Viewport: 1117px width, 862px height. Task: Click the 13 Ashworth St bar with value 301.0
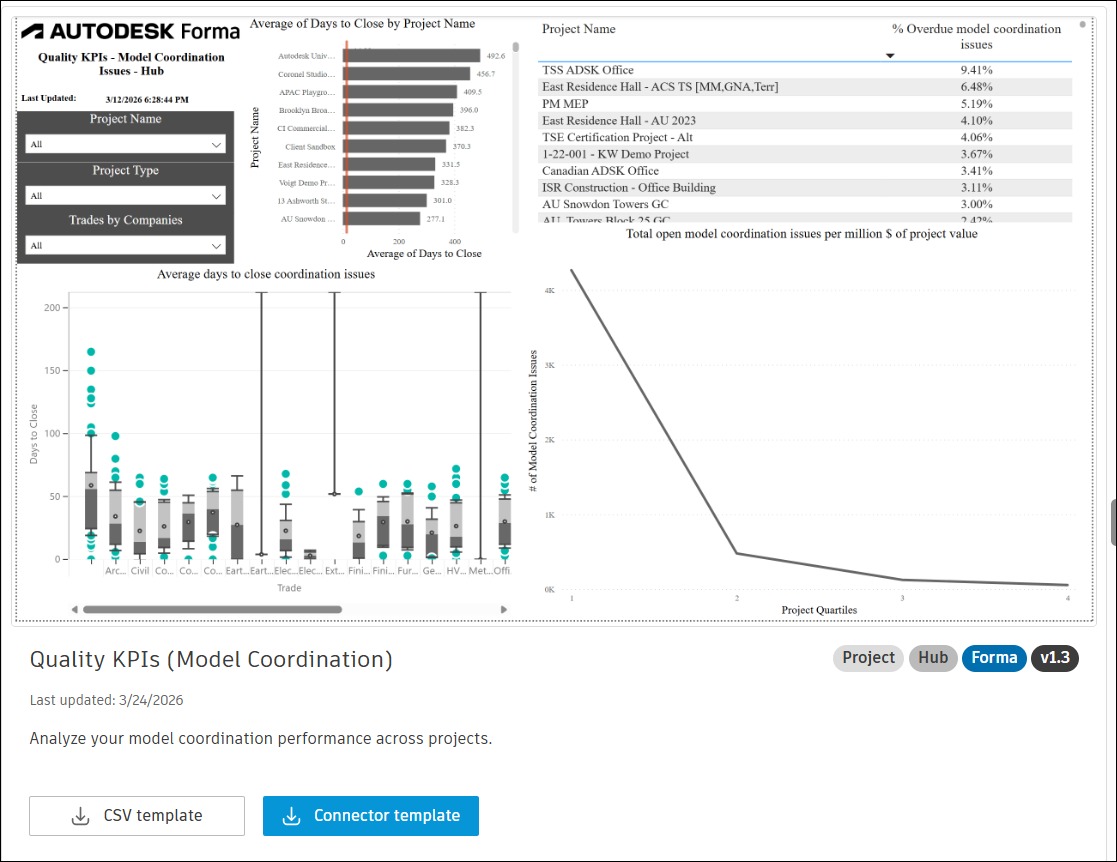(385, 200)
